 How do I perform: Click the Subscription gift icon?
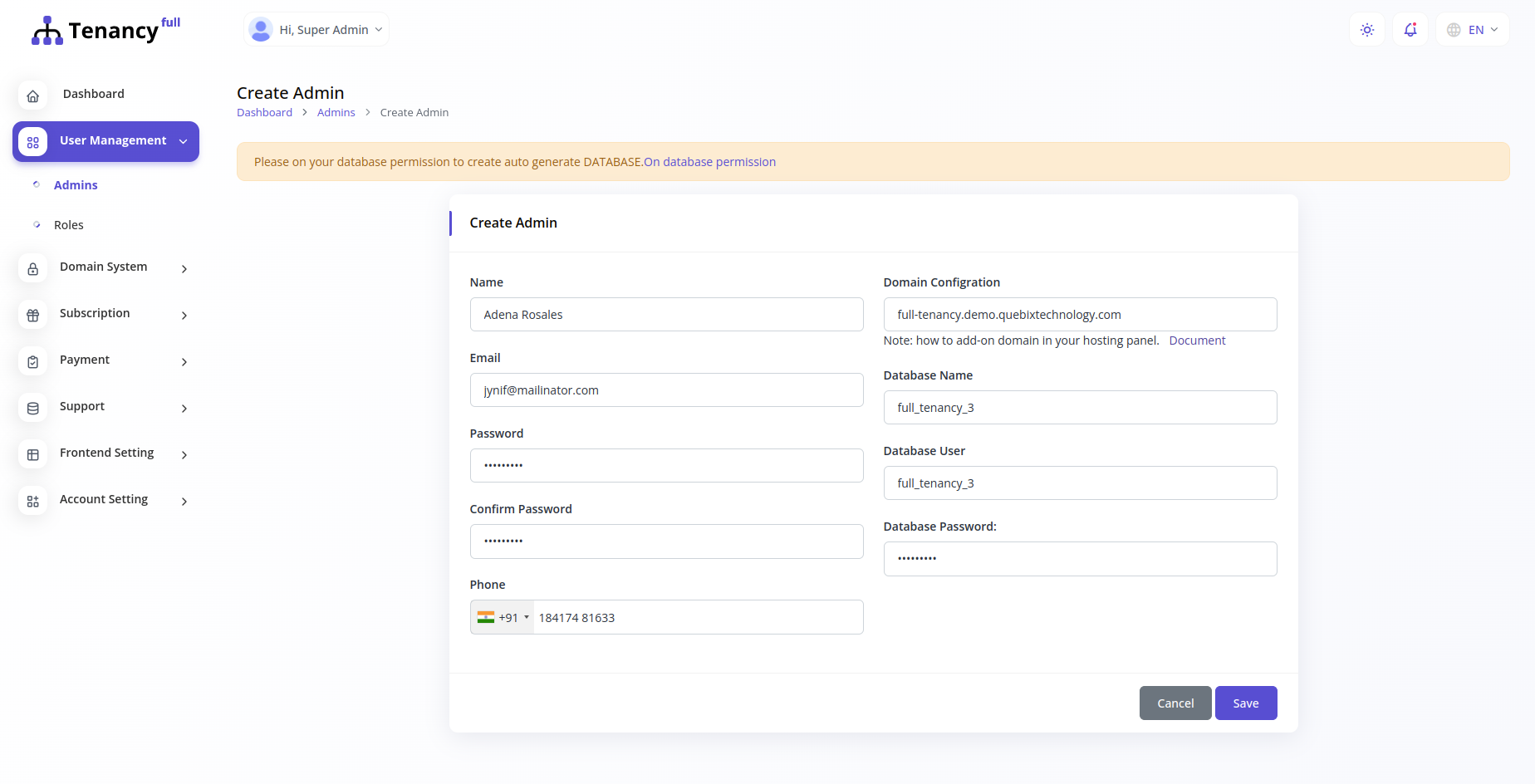click(32, 315)
